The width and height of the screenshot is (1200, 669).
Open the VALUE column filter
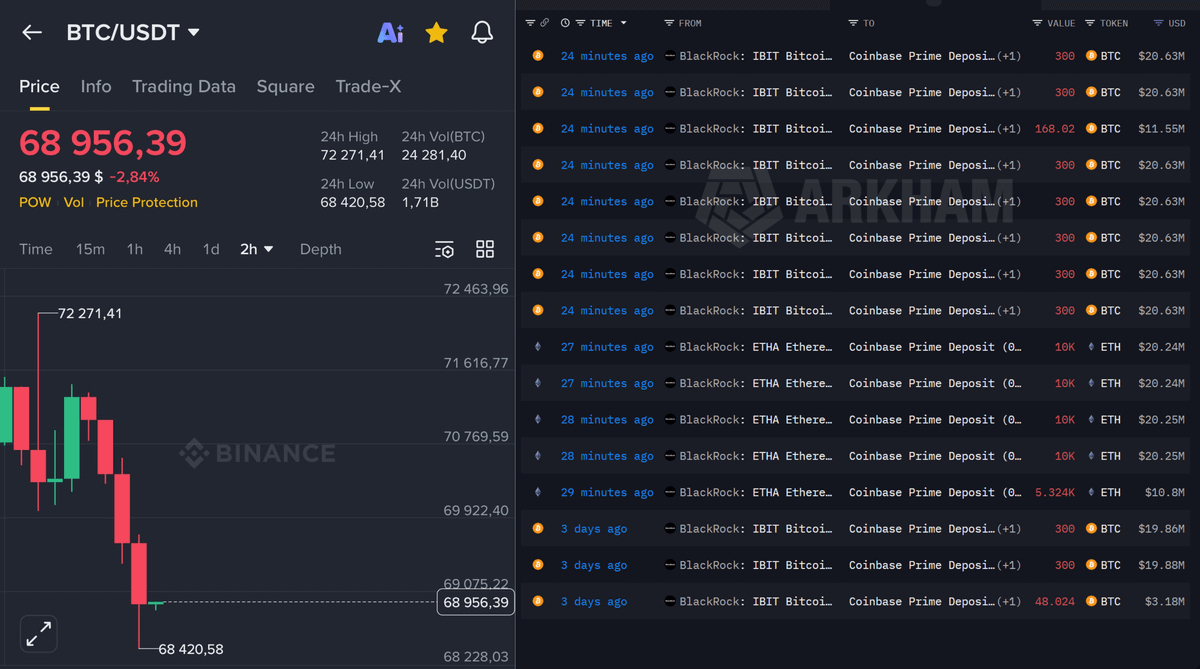(1038, 23)
